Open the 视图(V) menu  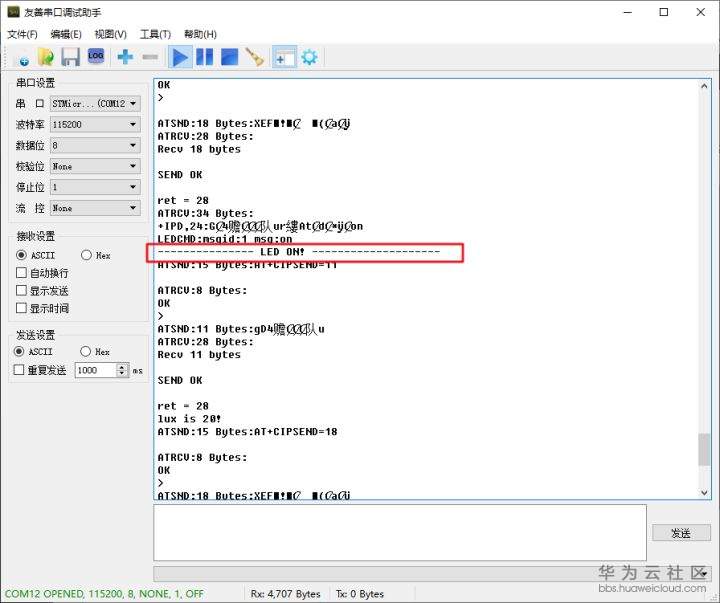tap(110, 34)
